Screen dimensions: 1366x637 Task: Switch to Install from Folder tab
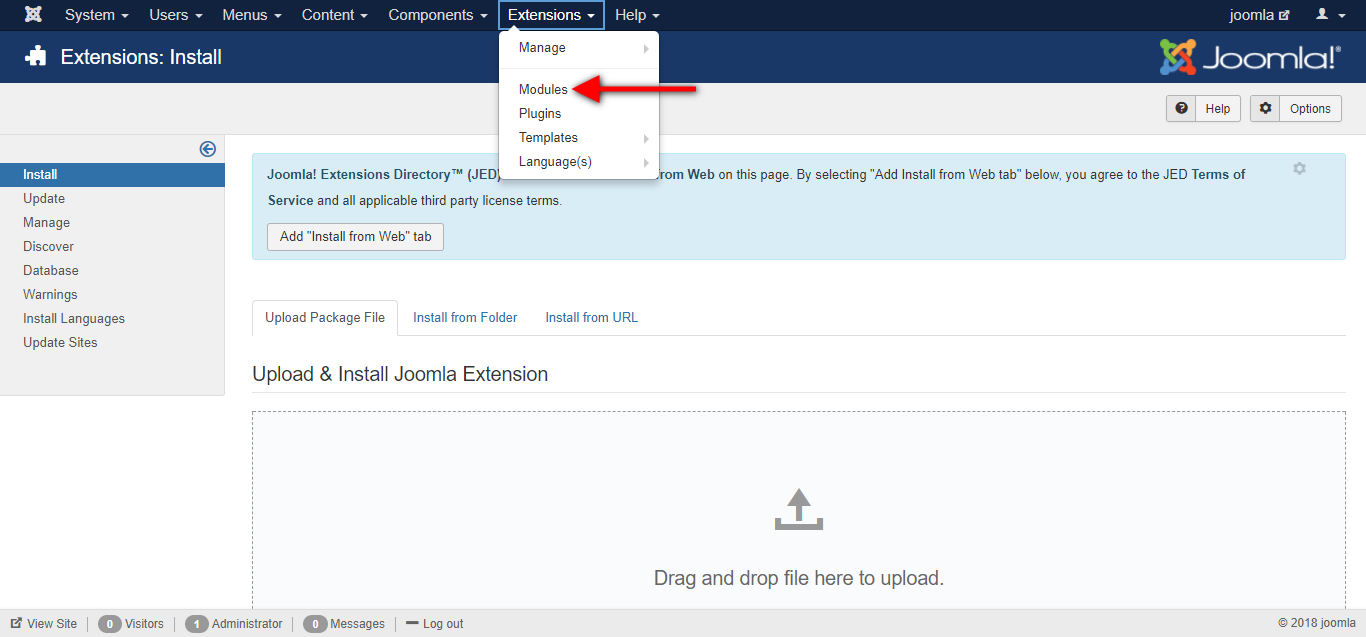click(465, 318)
